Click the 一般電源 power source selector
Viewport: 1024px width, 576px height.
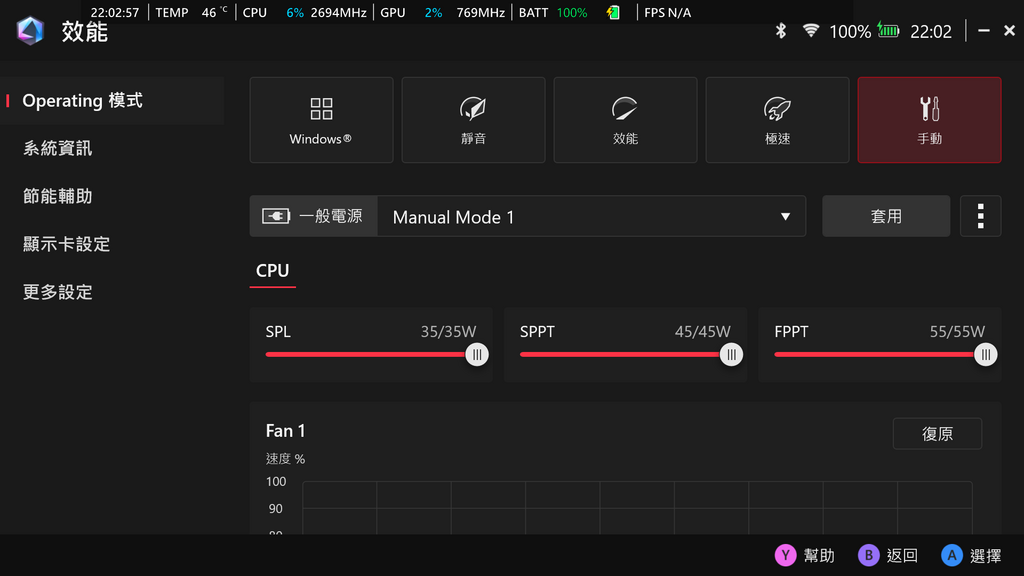[x=313, y=216]
